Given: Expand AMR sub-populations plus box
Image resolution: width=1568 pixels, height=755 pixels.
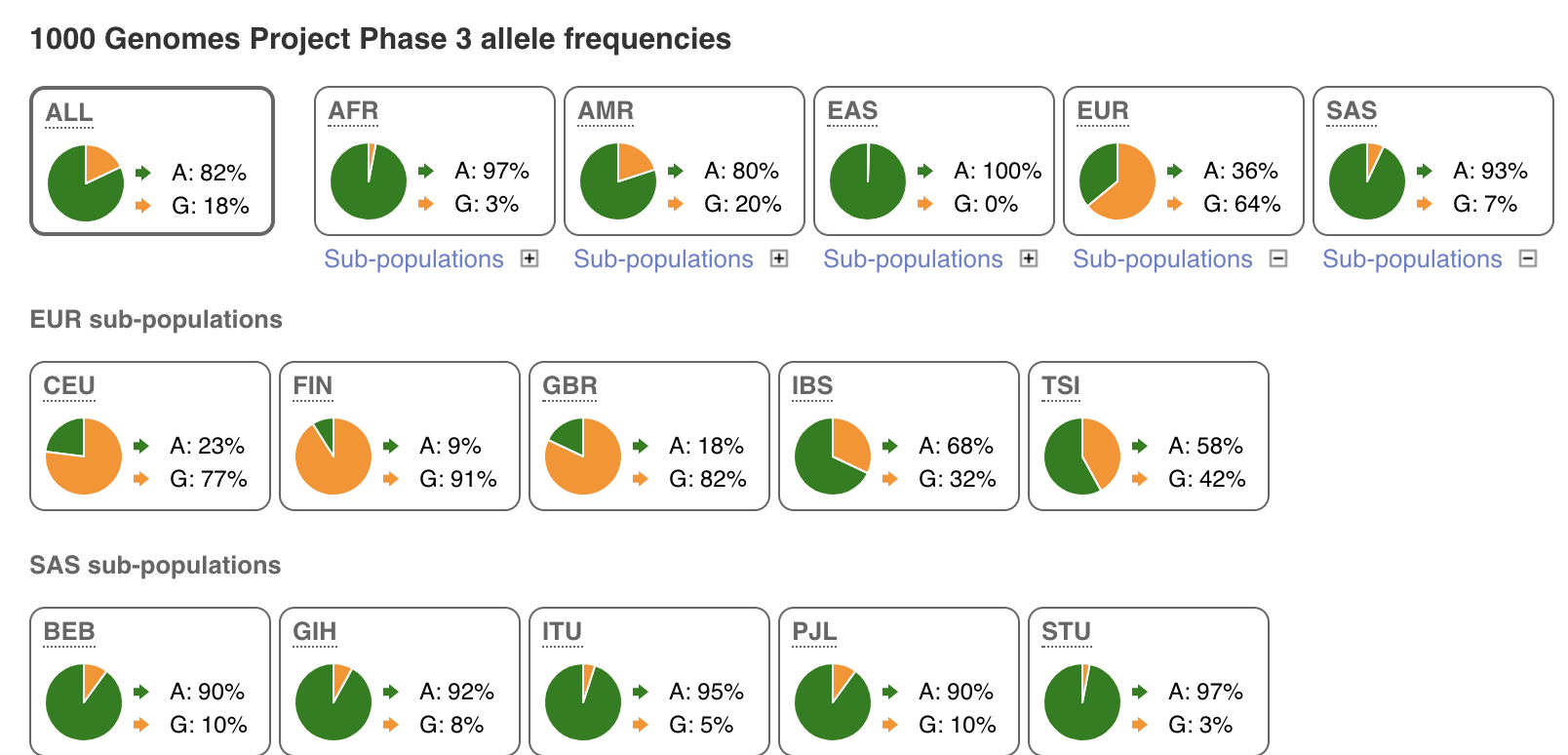Looking at the screenshot, I should 779,258.
